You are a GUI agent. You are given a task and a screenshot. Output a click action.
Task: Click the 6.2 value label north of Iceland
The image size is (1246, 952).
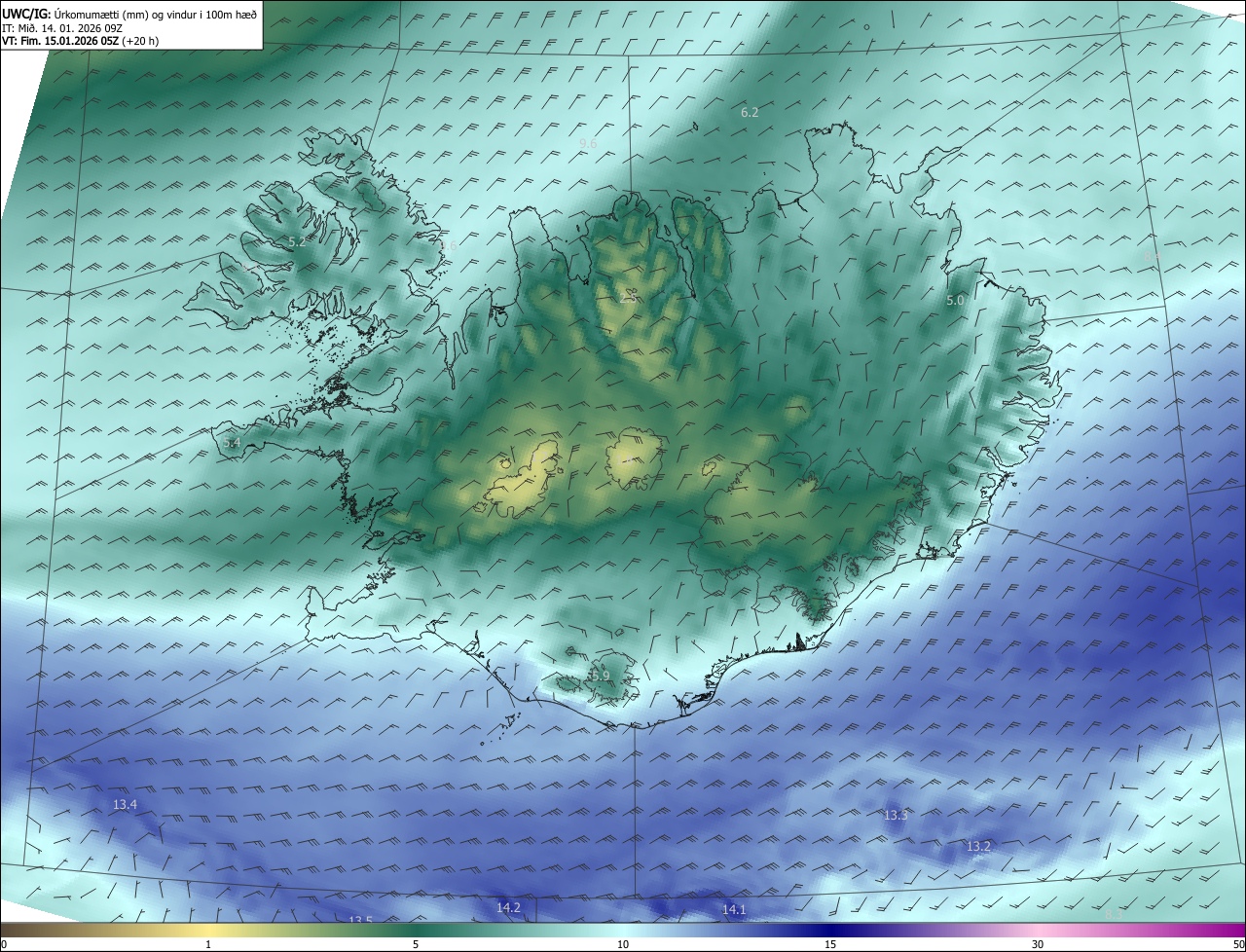pos(750,113)
